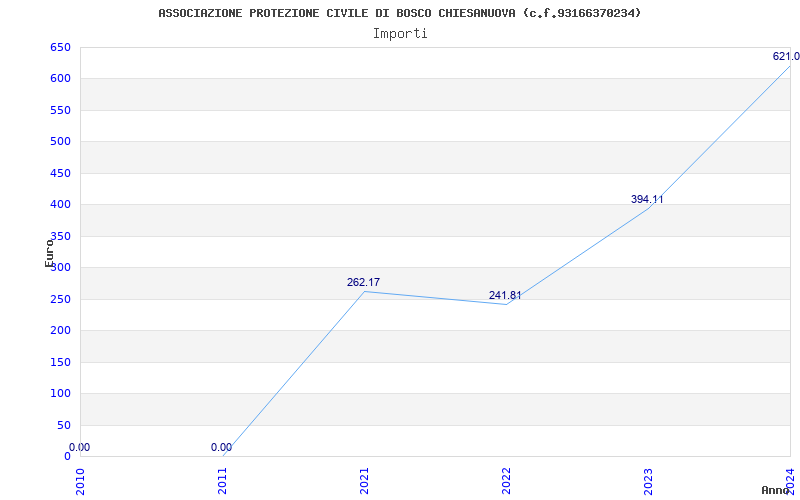Click the 241.81 data label
800x500 pixels.
pos(505,295)
